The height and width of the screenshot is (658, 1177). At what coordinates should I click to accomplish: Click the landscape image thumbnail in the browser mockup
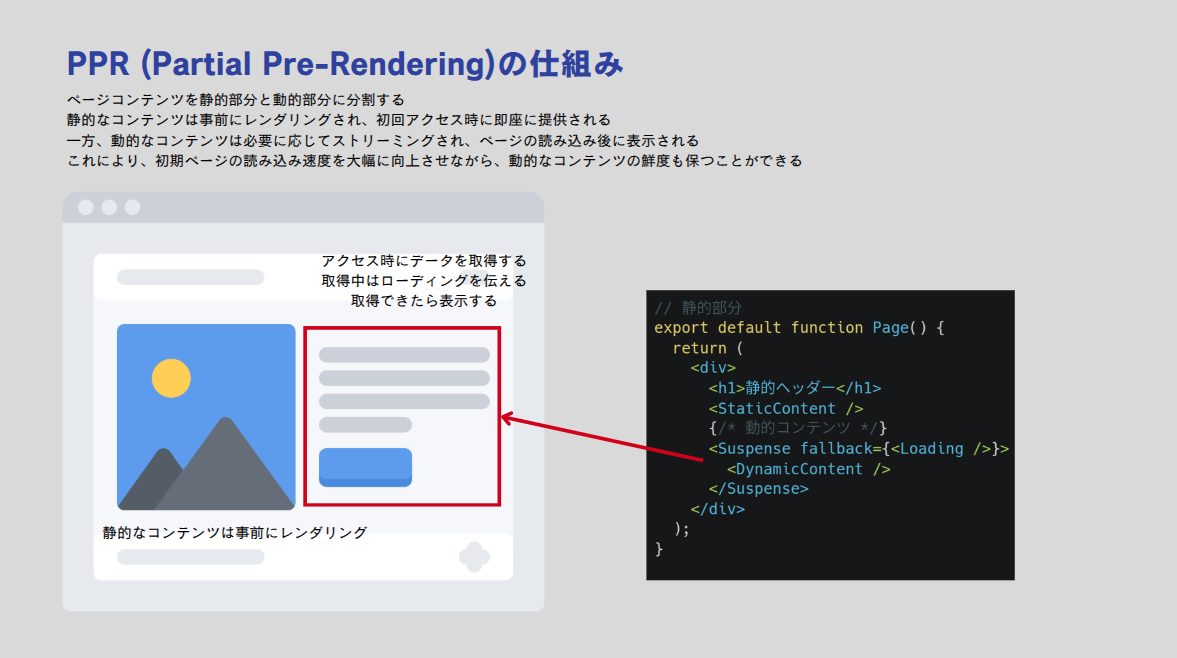point(206,417)
